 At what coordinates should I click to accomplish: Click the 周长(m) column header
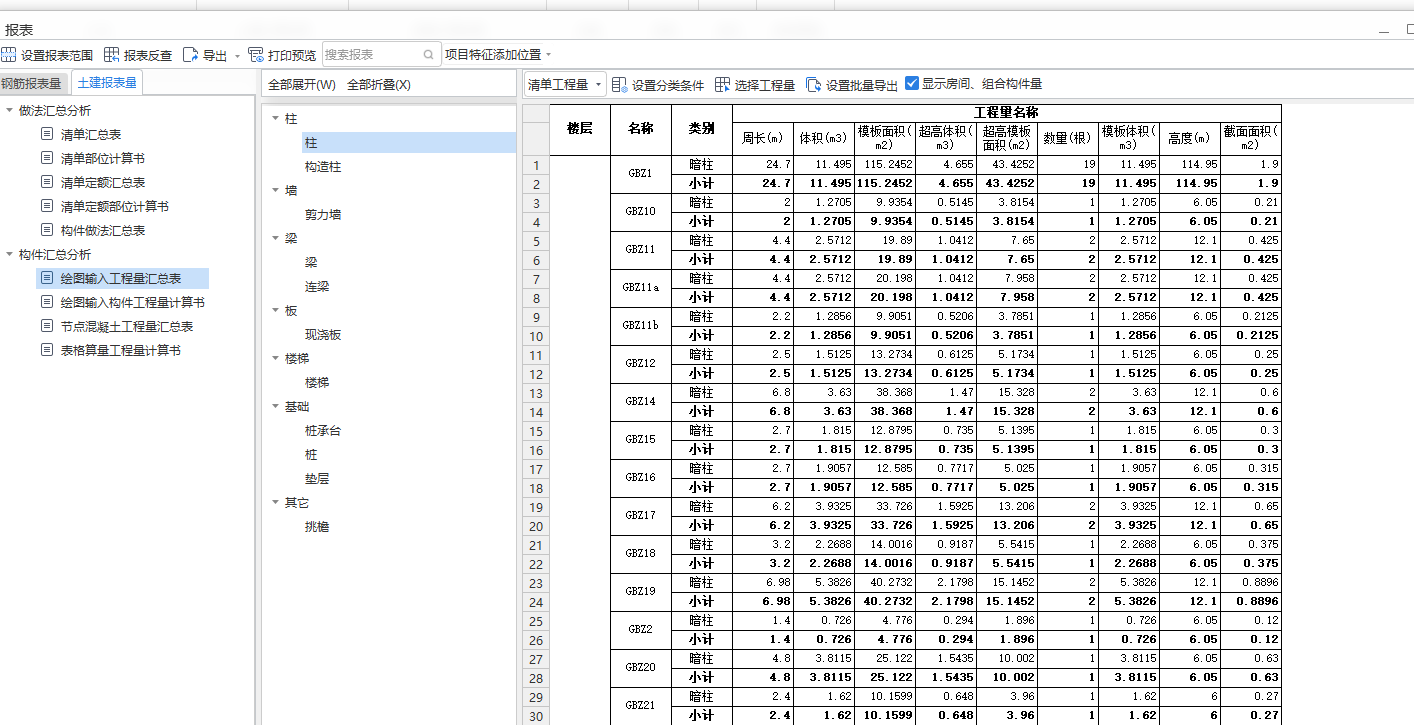coord(763,138)
